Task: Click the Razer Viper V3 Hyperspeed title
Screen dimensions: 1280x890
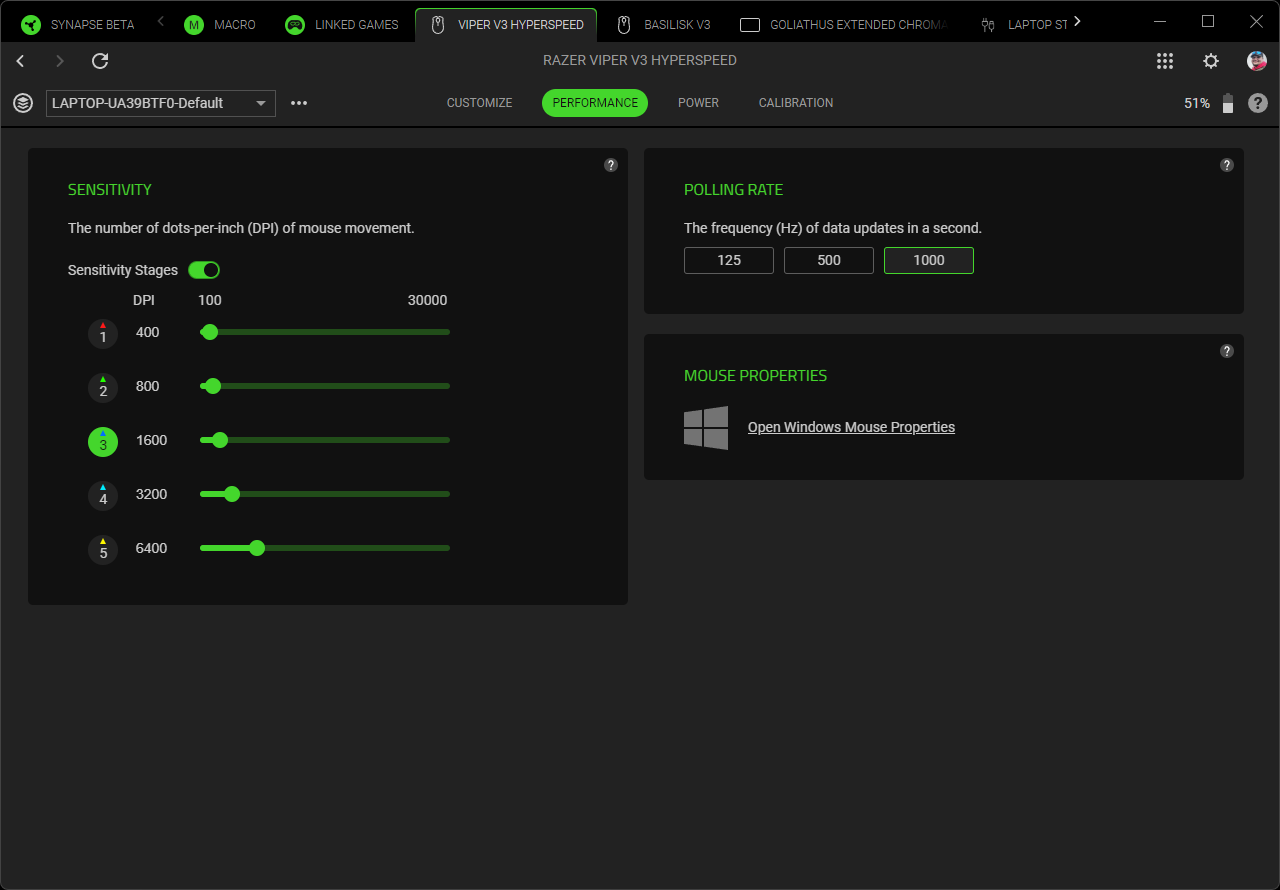Action: coord(640,60)
